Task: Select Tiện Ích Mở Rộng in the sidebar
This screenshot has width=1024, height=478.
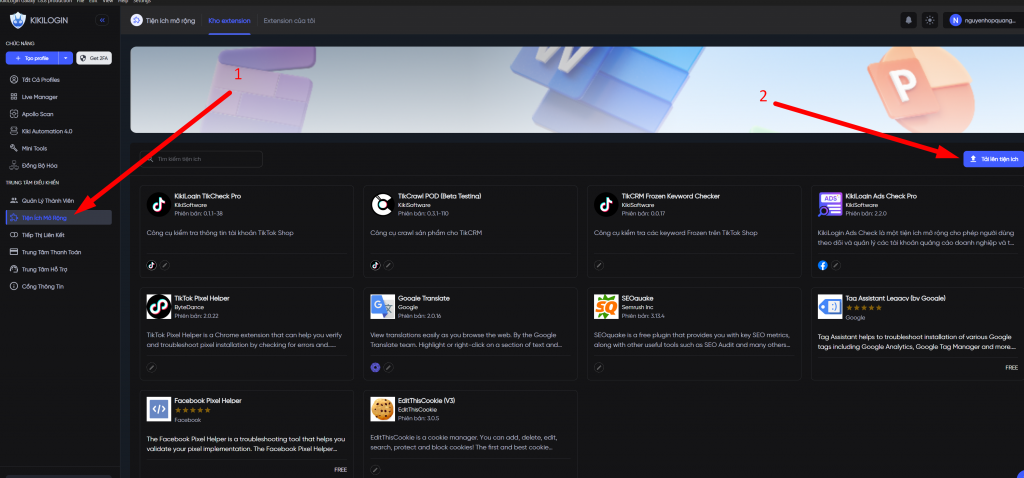Action: pos(59,217)
